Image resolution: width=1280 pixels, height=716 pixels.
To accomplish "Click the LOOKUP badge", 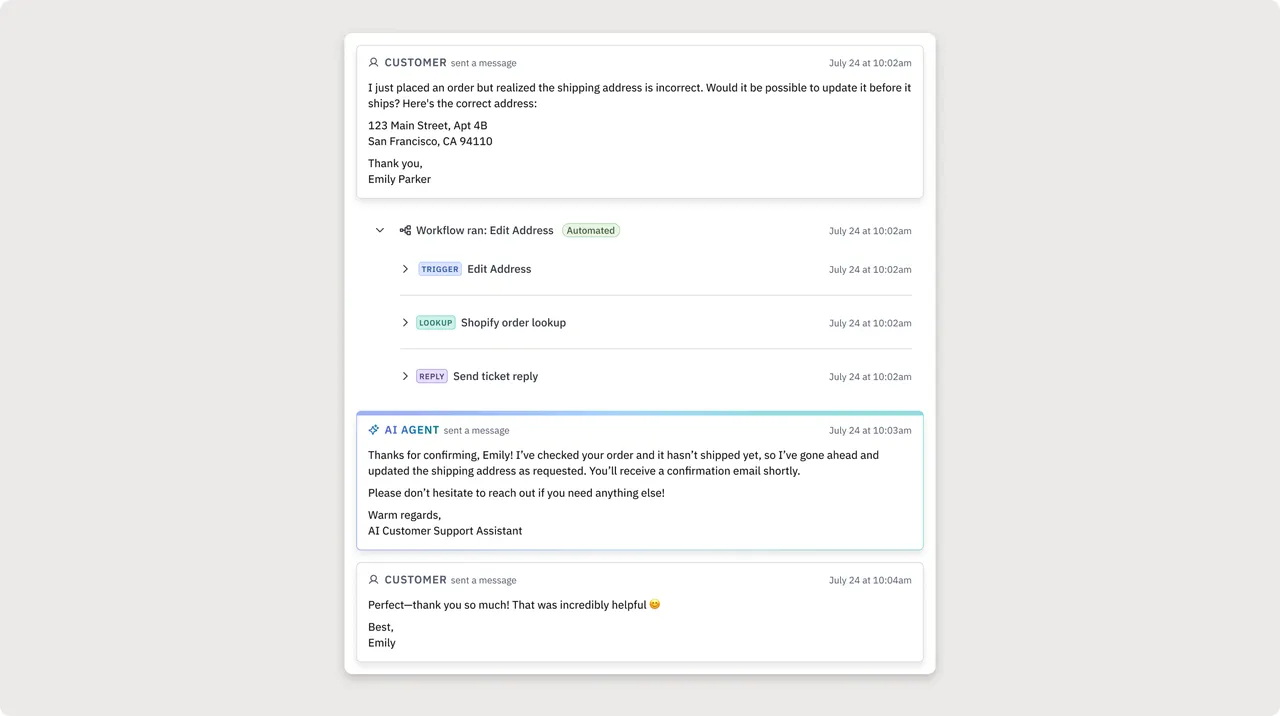I will [436, 323].
